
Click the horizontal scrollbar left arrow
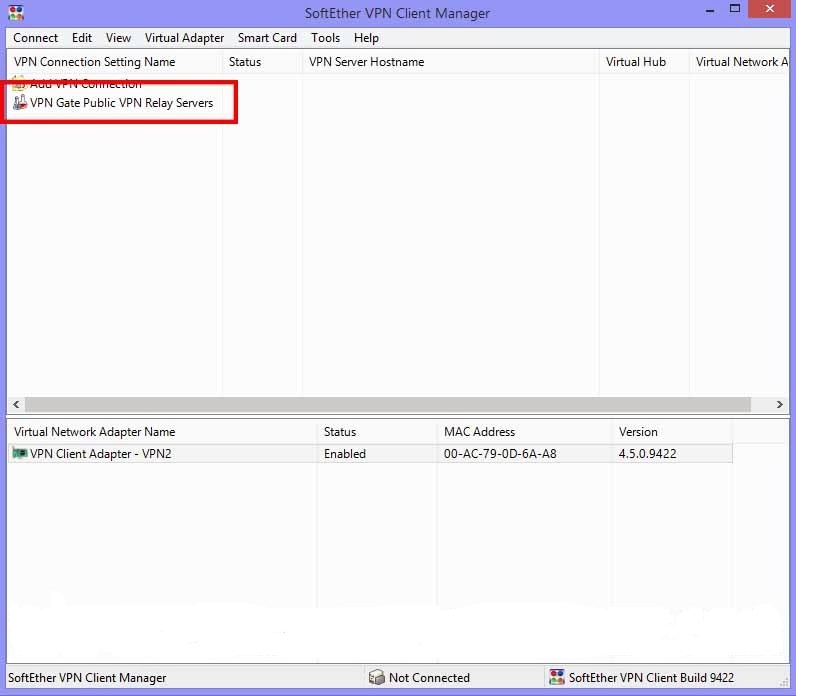pos(16,404)
